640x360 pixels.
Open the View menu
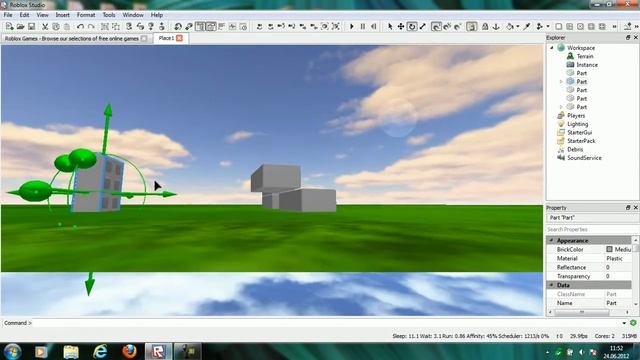42,15
